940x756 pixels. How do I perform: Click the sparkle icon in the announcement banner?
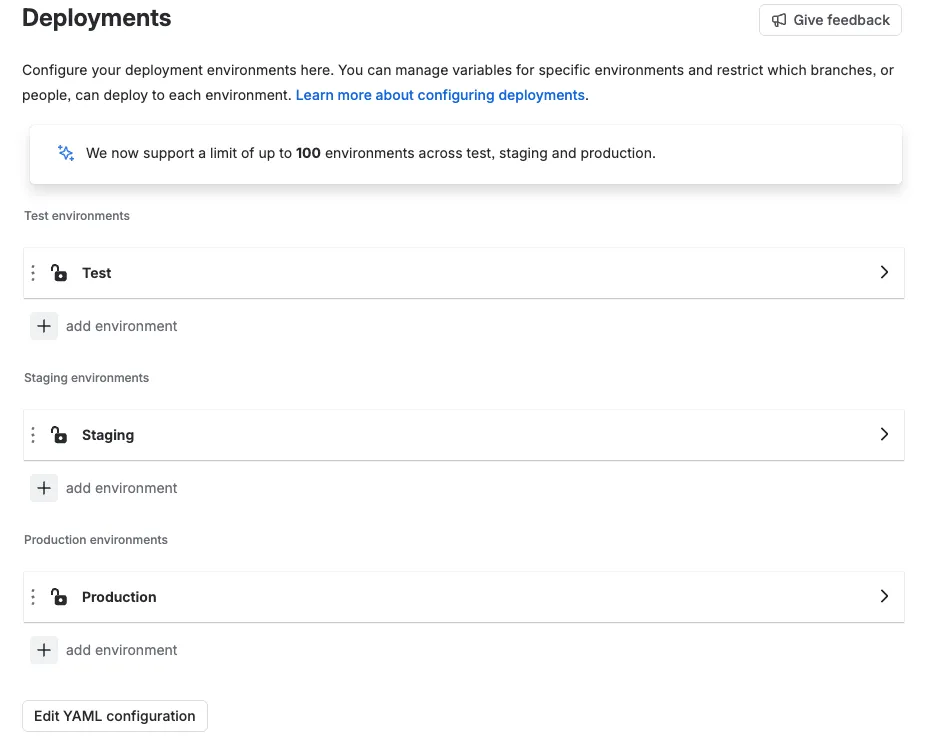point(66,153)
